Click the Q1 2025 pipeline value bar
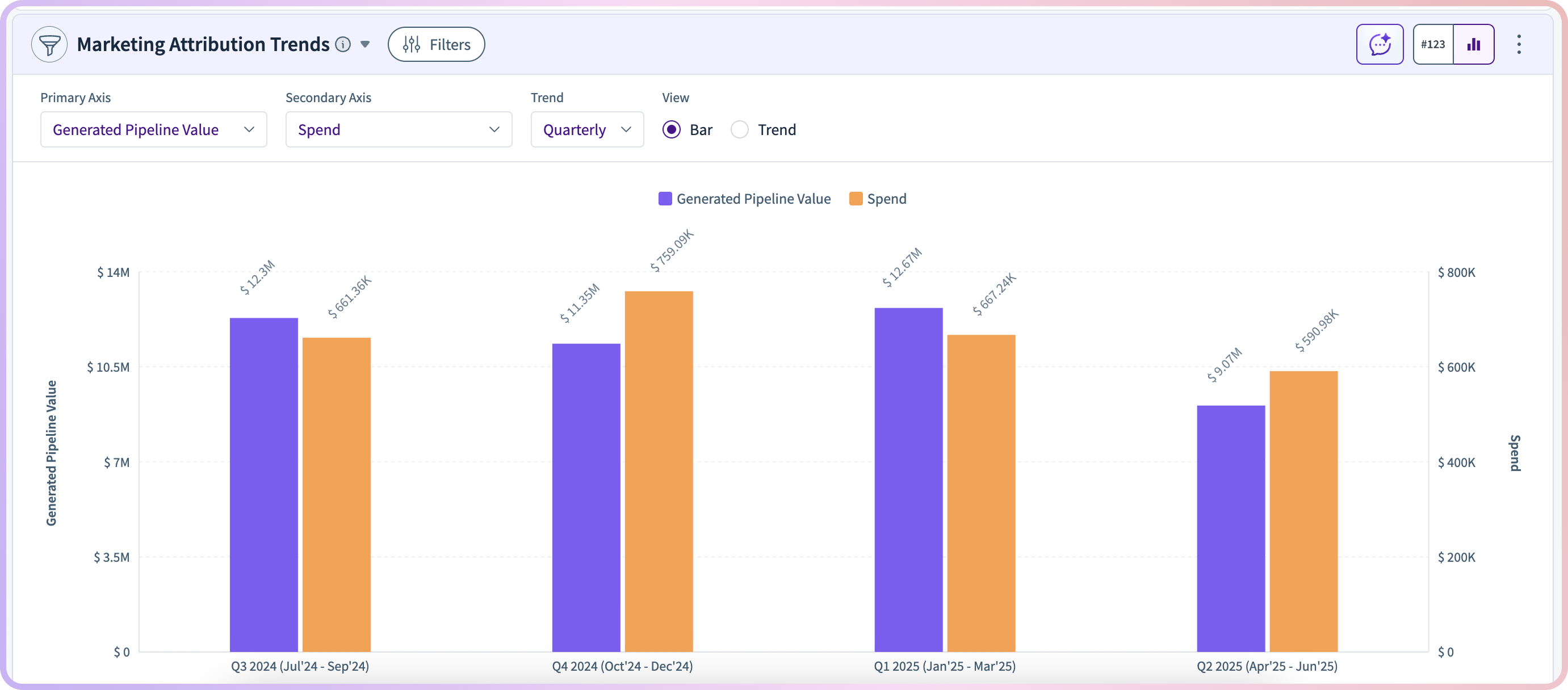The width and height of the screenshot is (1568, 690). point(908,479)
